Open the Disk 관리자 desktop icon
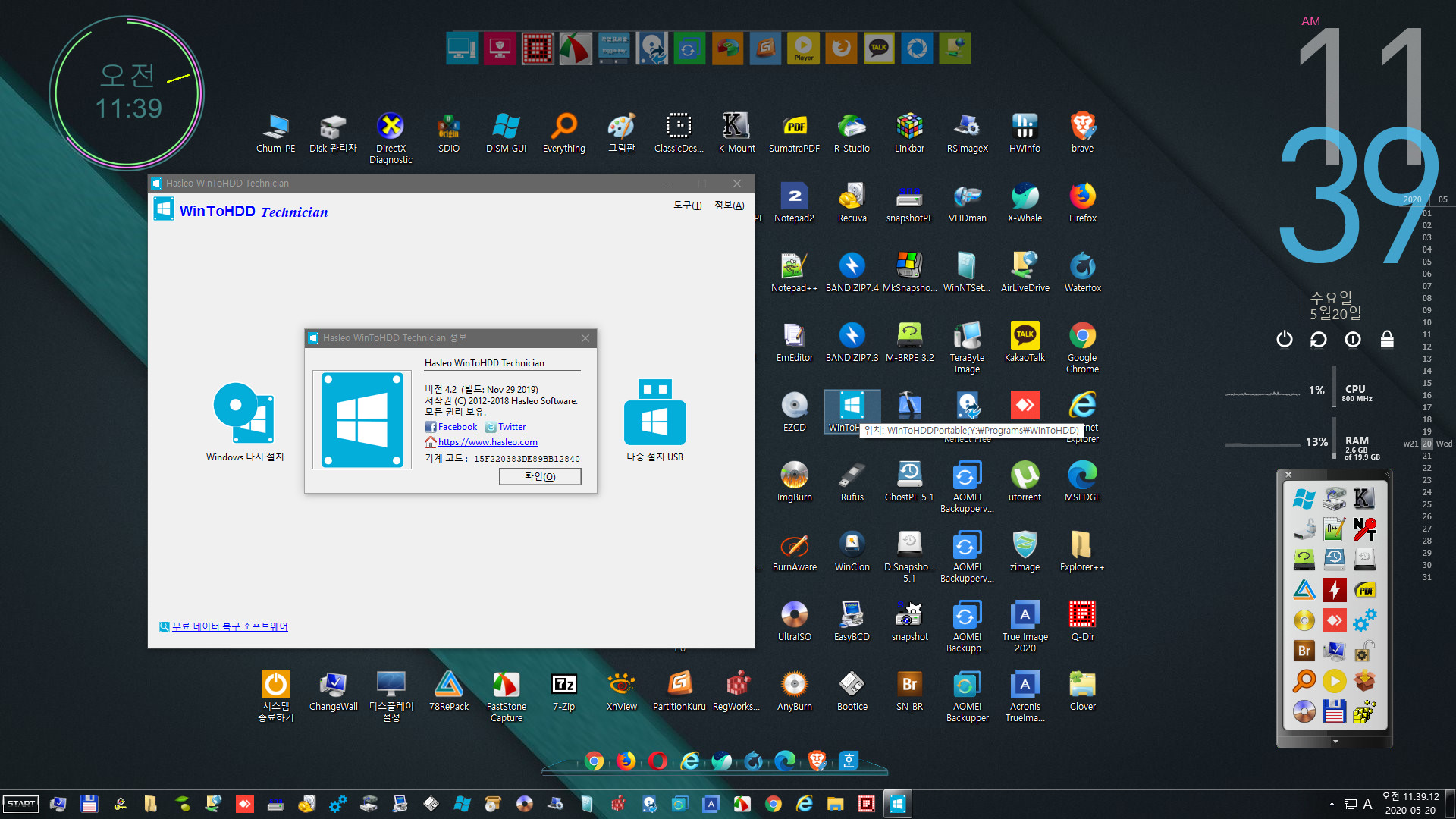 333,133
